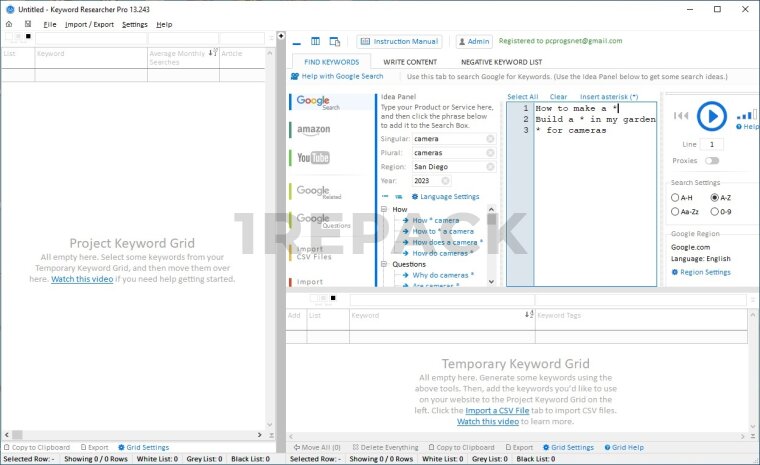Open the Region Settings link
760x465 pixels.
[705, 272]
